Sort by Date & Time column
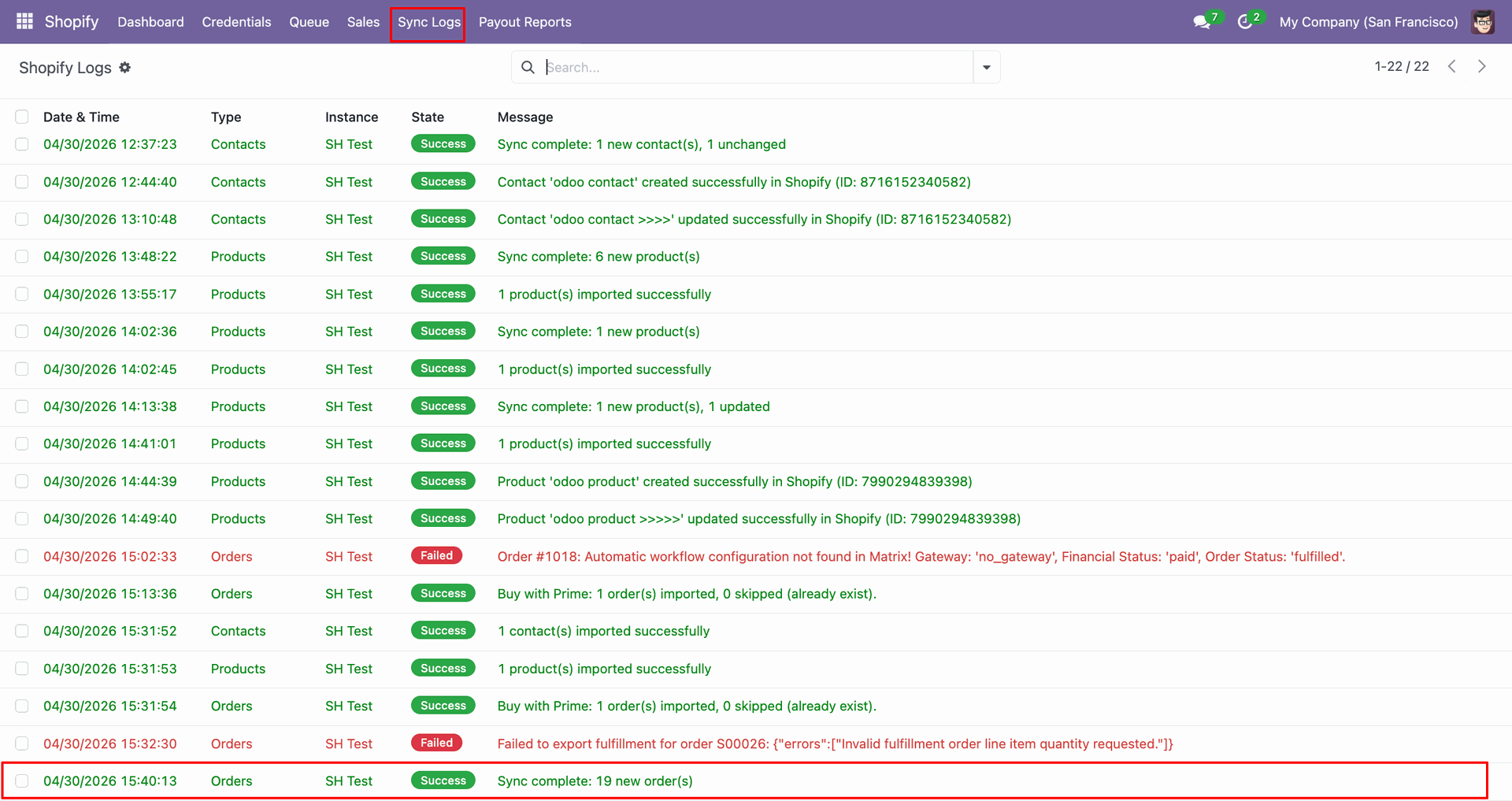 [x=81, y=117]
